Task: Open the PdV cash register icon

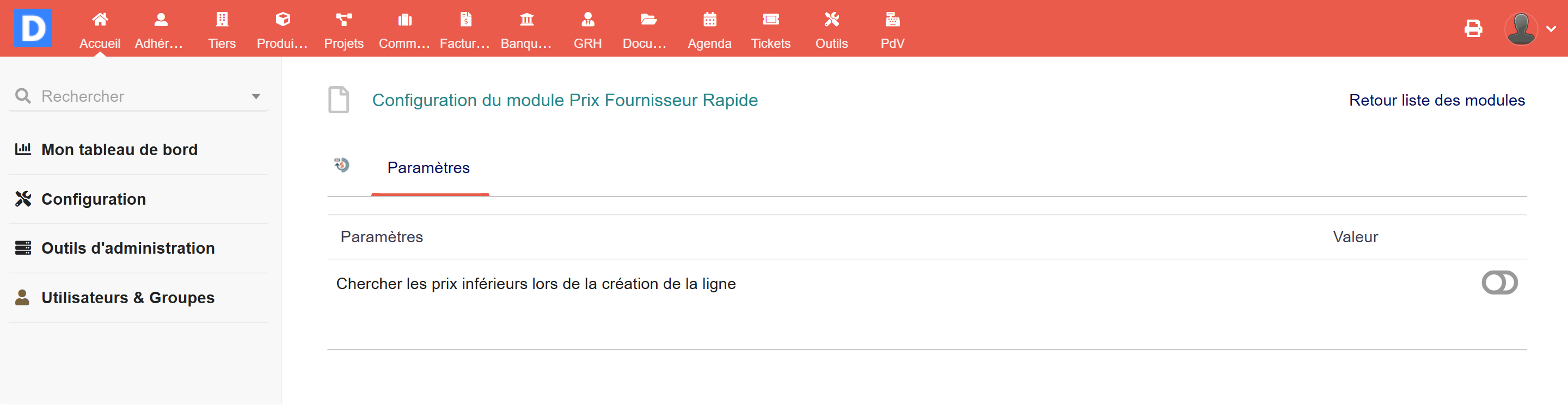Action: coord(892,20)
